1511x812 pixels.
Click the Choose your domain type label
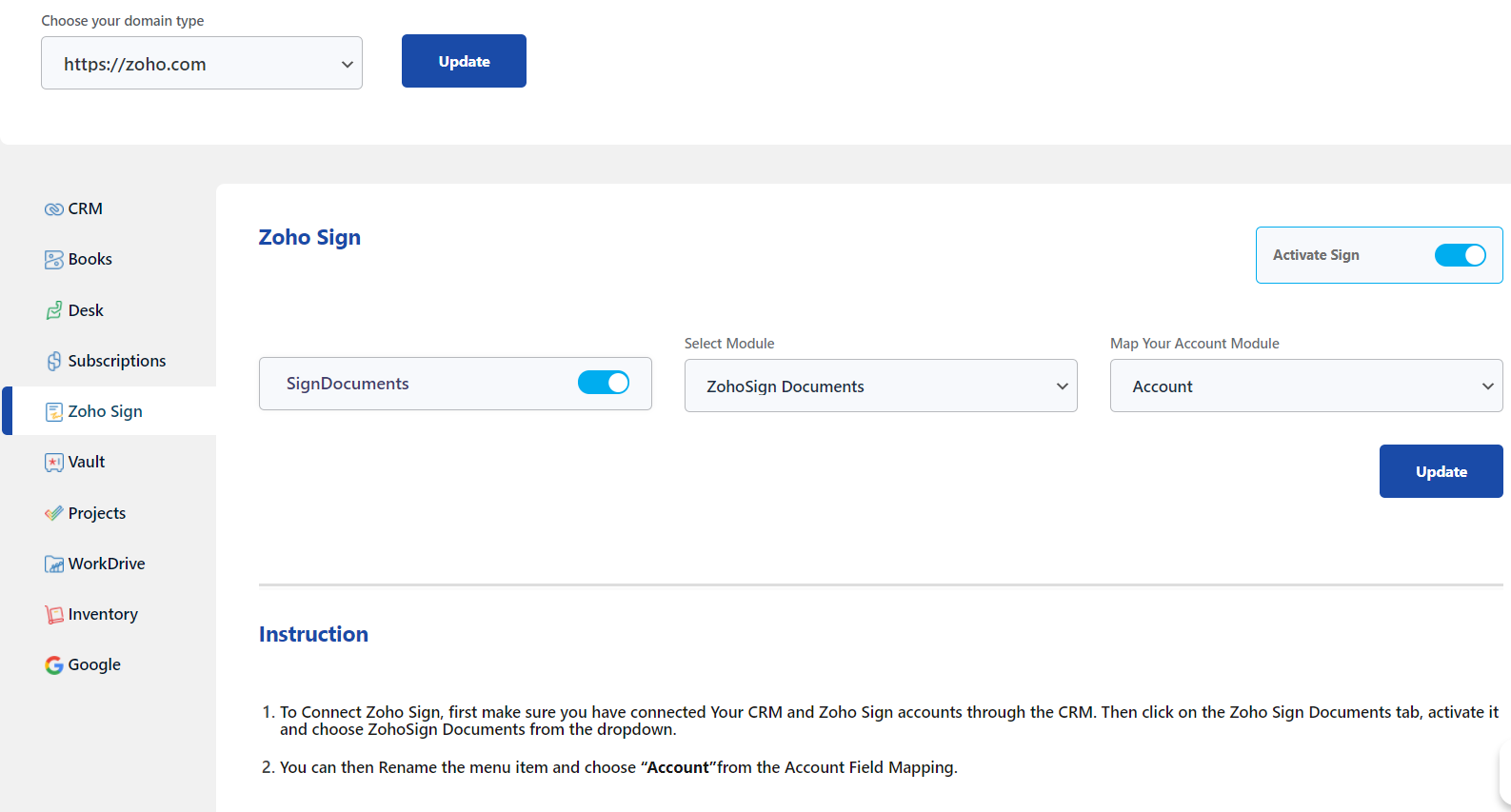123,21
